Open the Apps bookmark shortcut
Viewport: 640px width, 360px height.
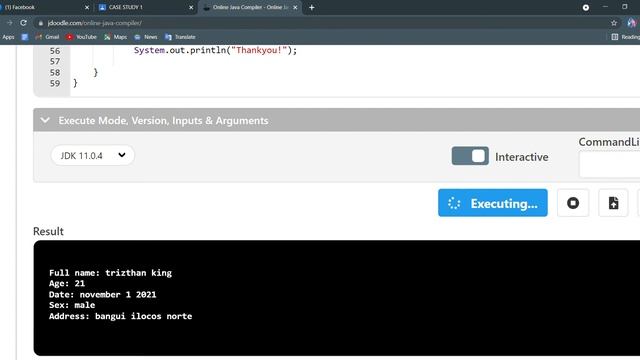coord(8,37)
